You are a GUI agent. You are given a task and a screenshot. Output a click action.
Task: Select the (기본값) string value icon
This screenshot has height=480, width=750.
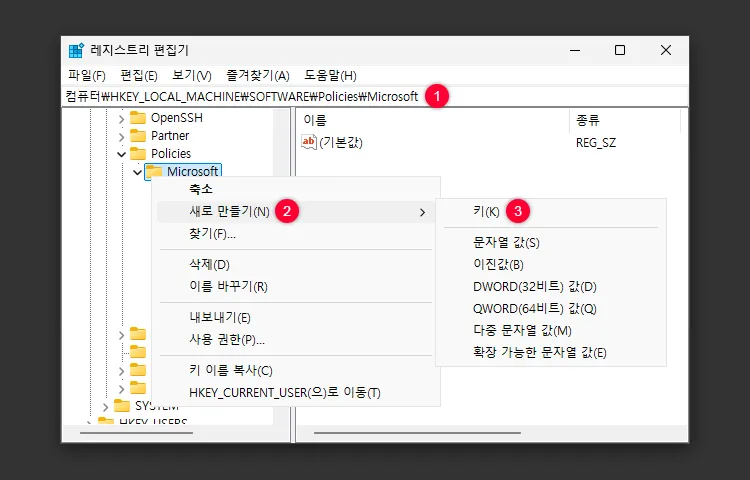click(x=309, y=142)
